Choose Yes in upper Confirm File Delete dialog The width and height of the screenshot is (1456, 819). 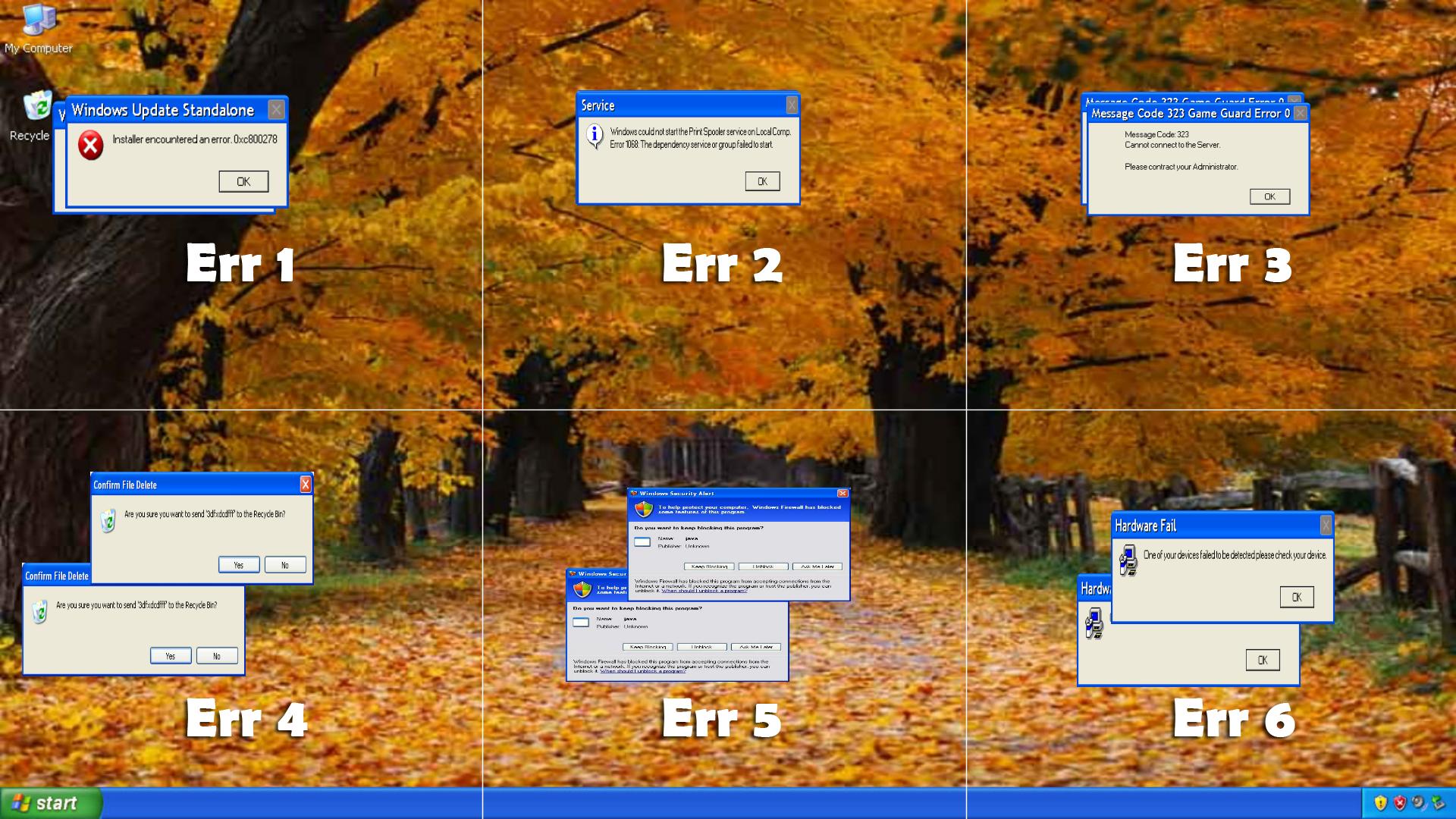click(x=239, y=565)
